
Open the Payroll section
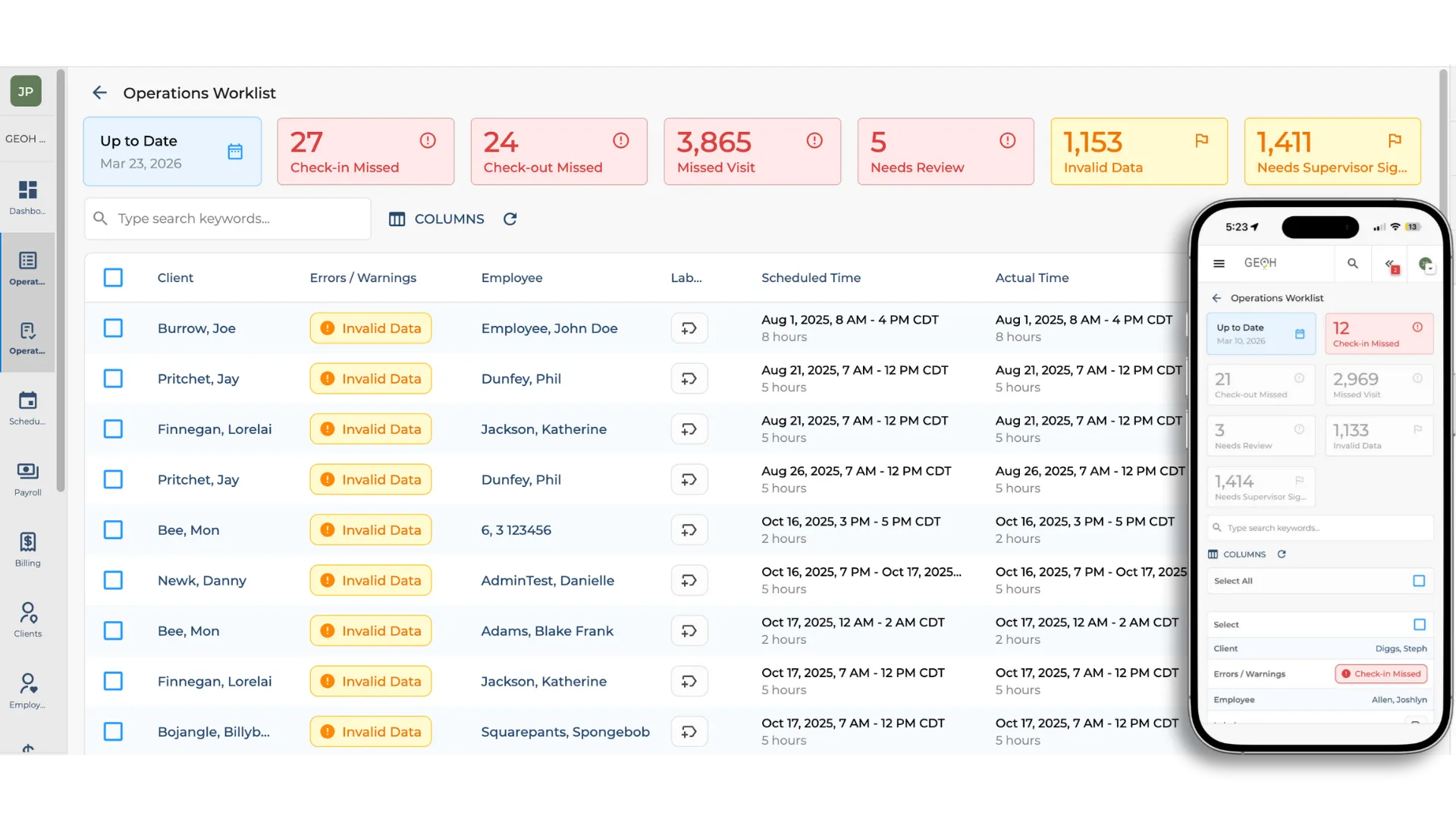[x=27, y=476]
